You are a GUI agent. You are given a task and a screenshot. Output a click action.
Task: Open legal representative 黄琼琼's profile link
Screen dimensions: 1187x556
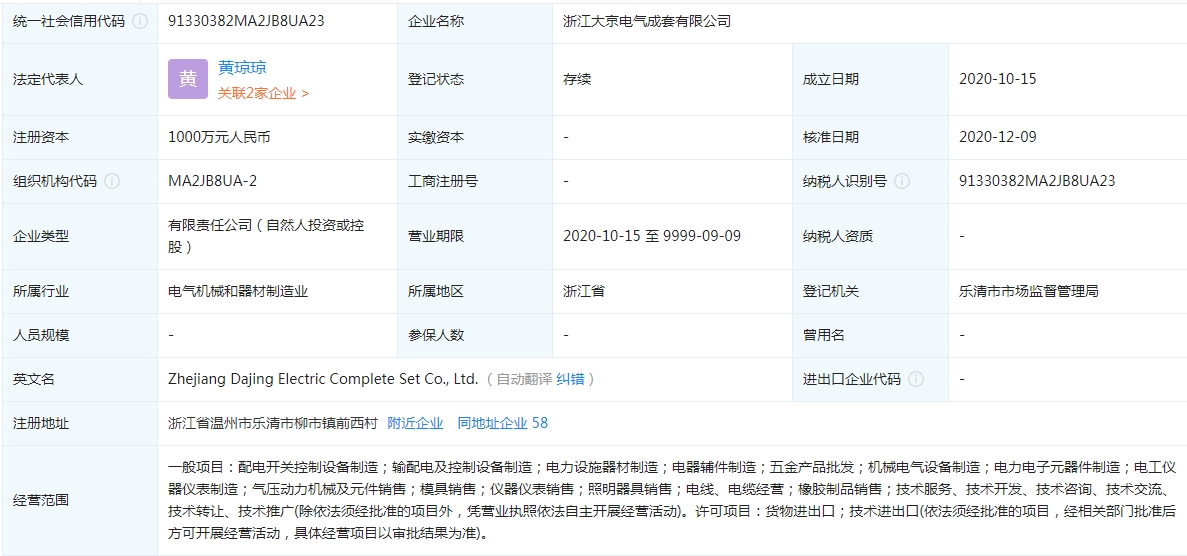242,68
